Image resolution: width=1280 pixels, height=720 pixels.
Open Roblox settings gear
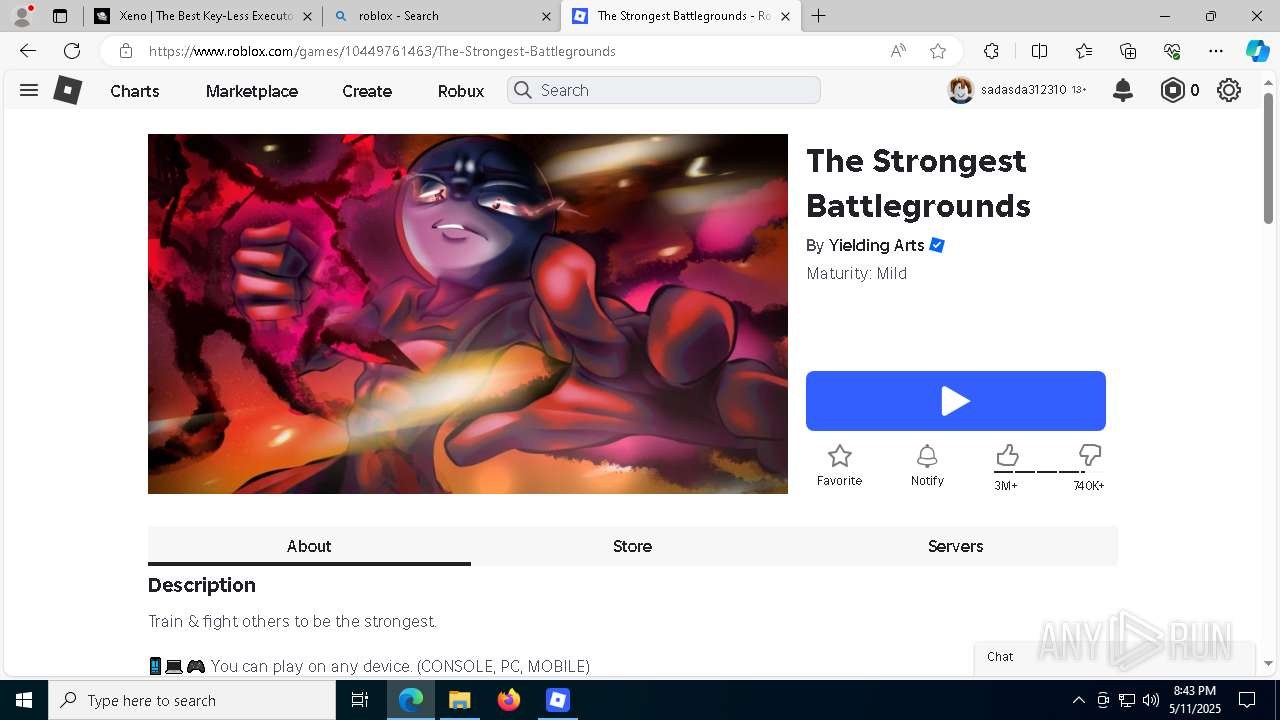[1229, 90]
